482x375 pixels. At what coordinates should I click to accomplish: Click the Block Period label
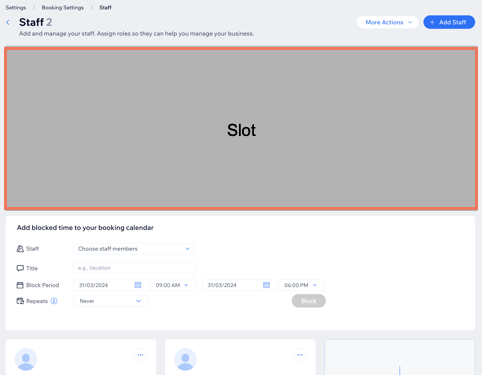pyautogui.click(x=43, y=285)
